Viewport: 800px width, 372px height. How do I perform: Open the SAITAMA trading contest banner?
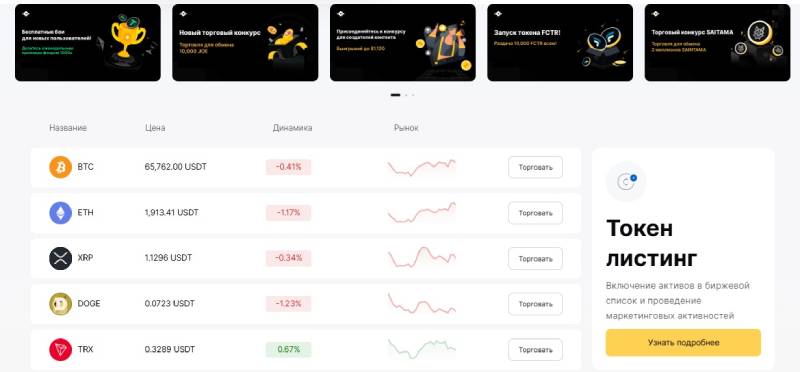[x=717, y=42]
